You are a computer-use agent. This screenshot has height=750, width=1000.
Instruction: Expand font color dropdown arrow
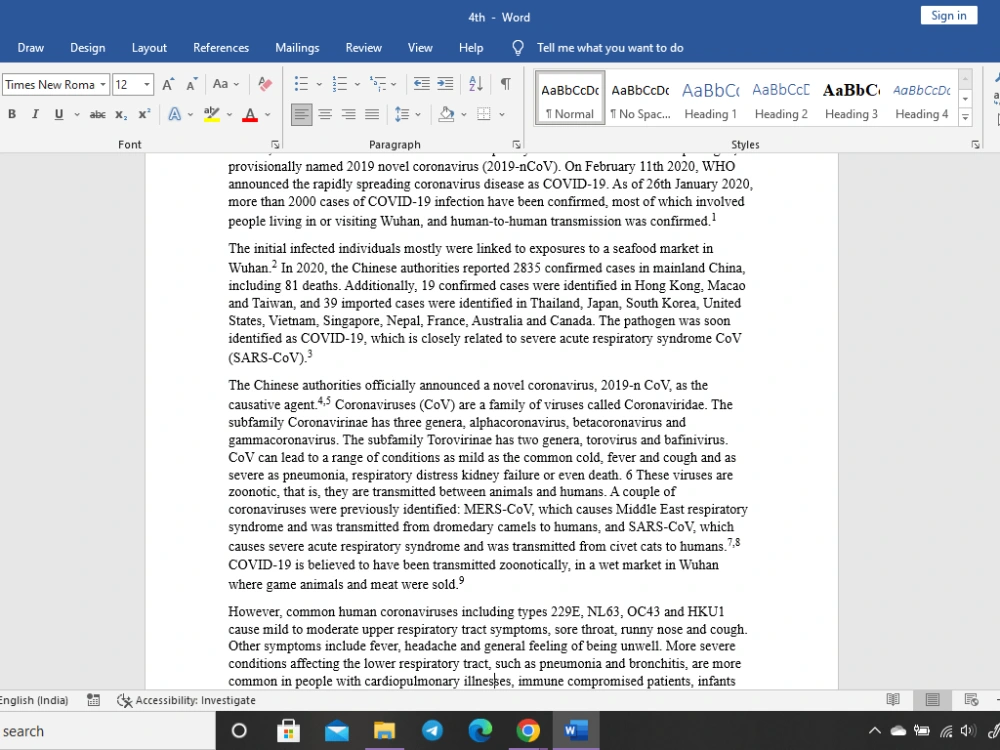point(267,114)
